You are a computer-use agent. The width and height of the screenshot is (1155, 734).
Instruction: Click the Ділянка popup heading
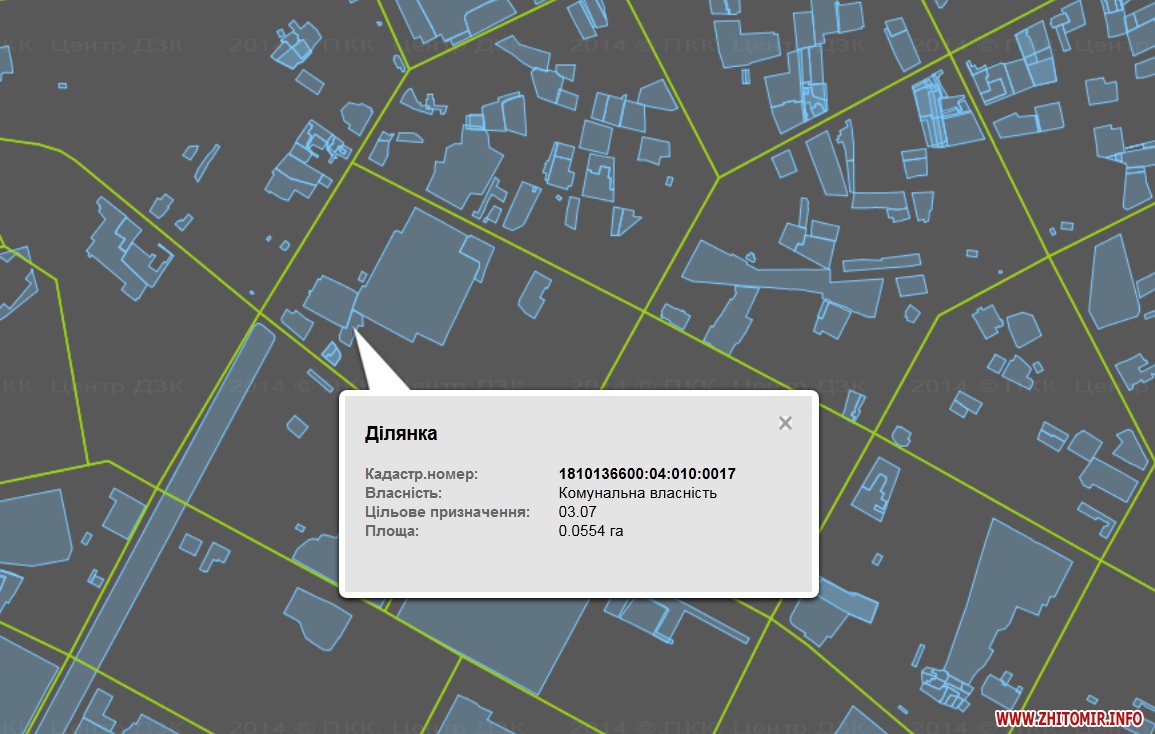coord(401,434)
